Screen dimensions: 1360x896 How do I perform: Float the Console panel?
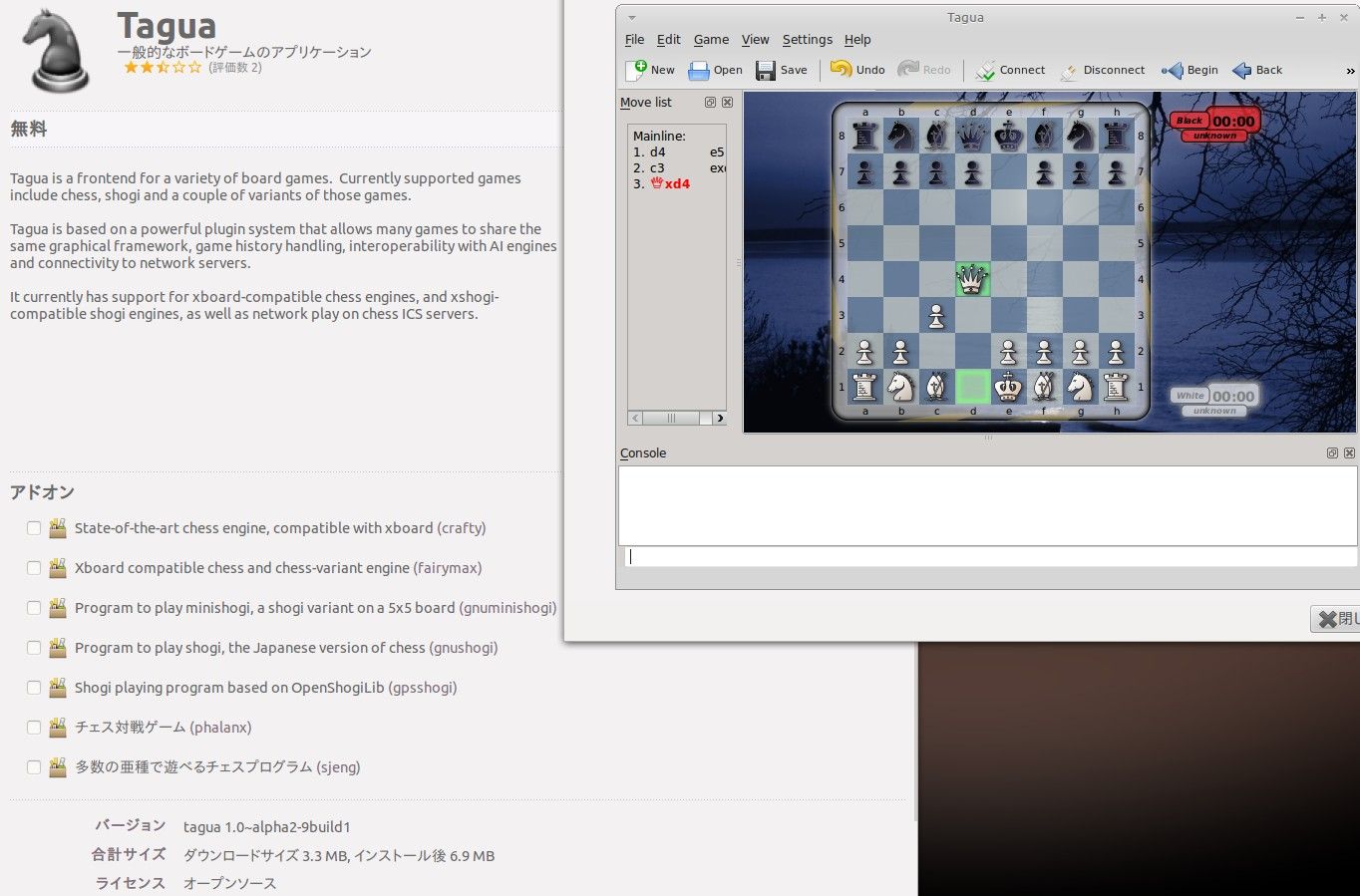[1332, 452]
